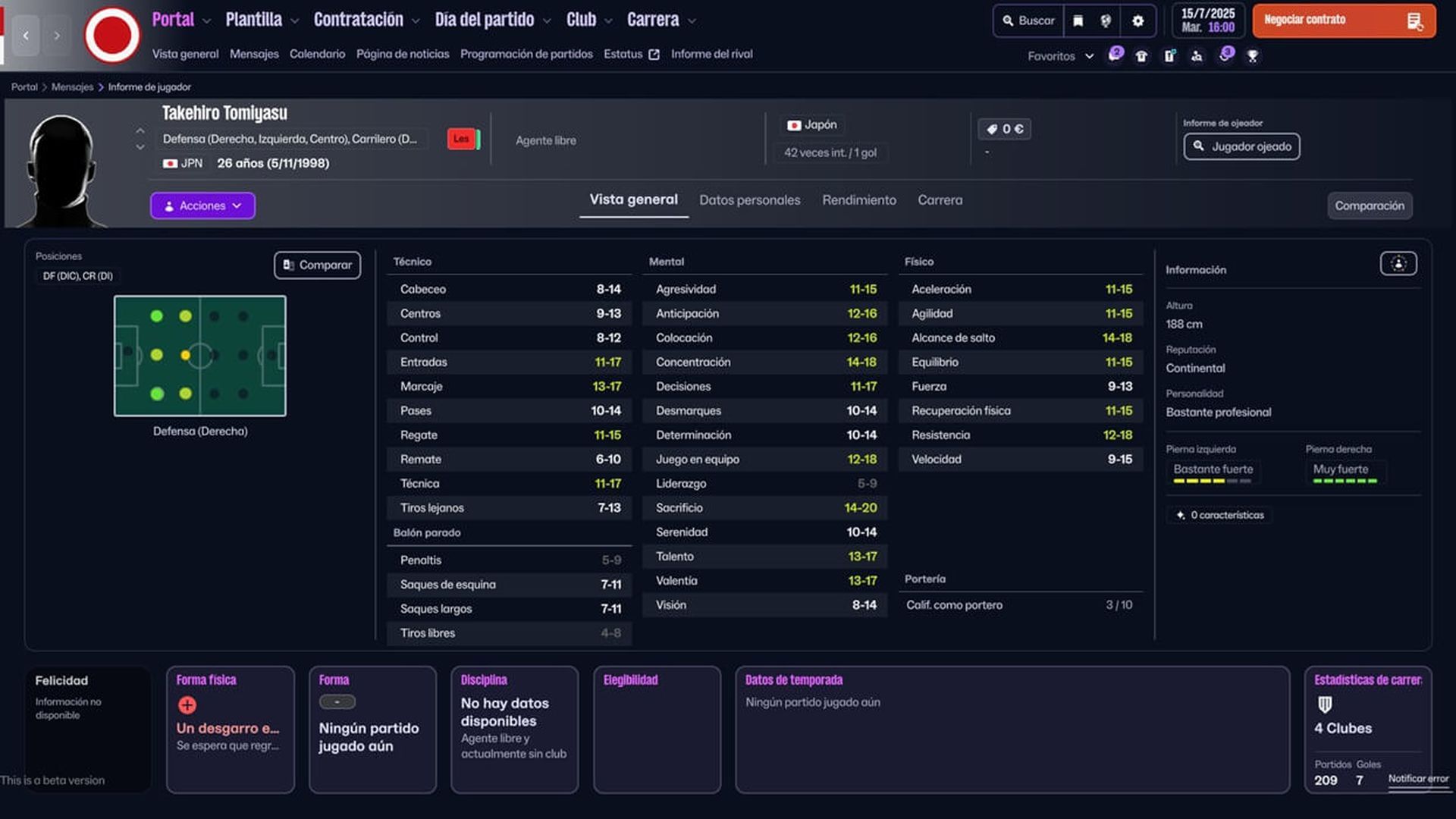The height and width of the screenshot is (819, 1456).
Task: Switch to the Datos personales tab
Action: [x=749, y=200]
